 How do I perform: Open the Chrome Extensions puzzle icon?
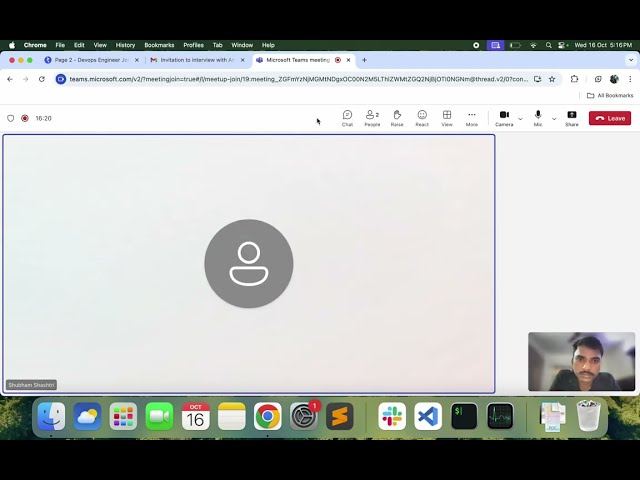tap(574, 79)
